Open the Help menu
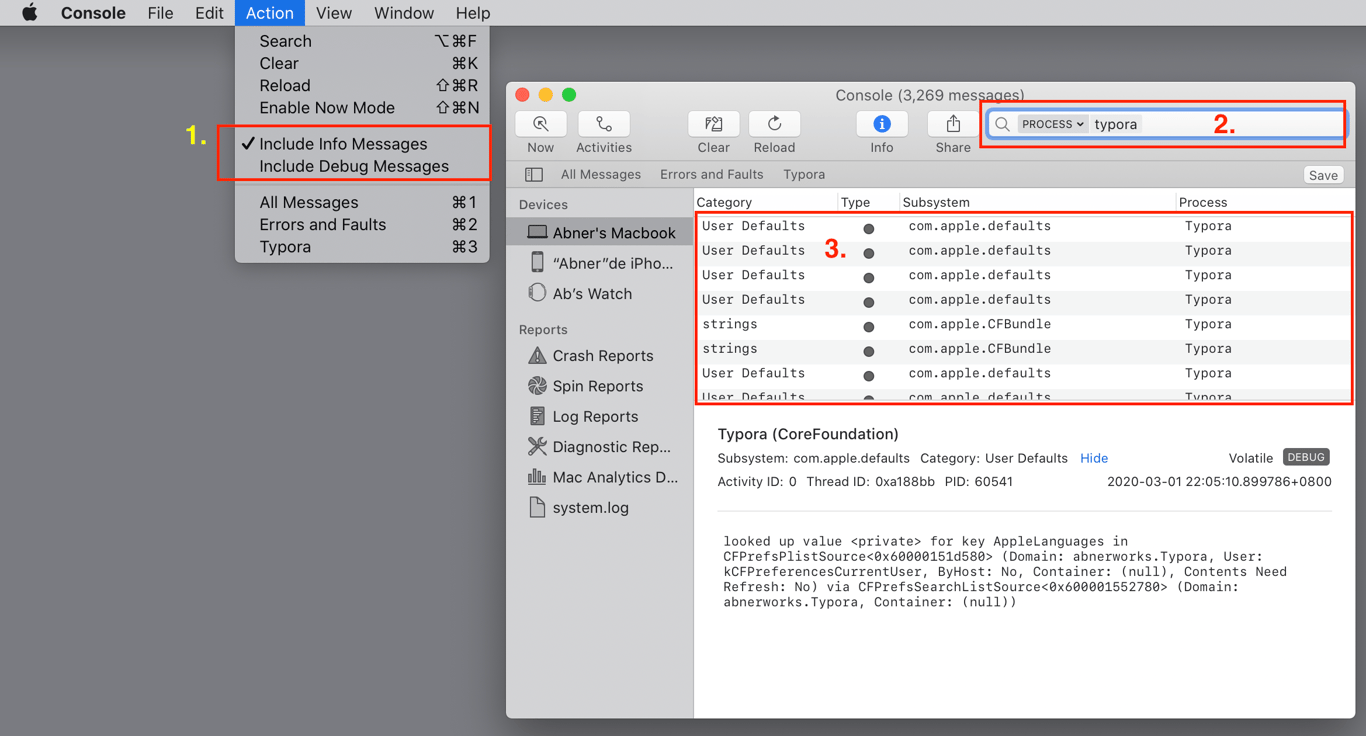This screenshot has height=736, width=1366. pos(473,13)
